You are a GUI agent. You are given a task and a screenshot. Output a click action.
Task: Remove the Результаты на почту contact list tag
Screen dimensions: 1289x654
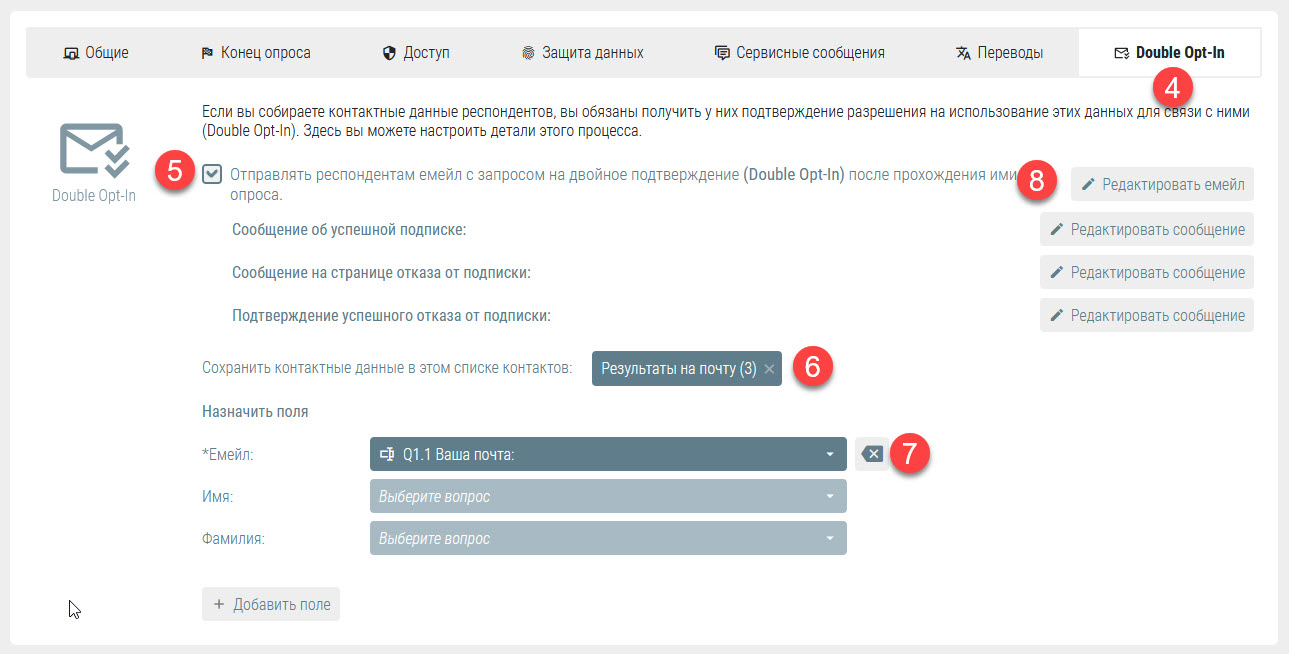point(769,369)
